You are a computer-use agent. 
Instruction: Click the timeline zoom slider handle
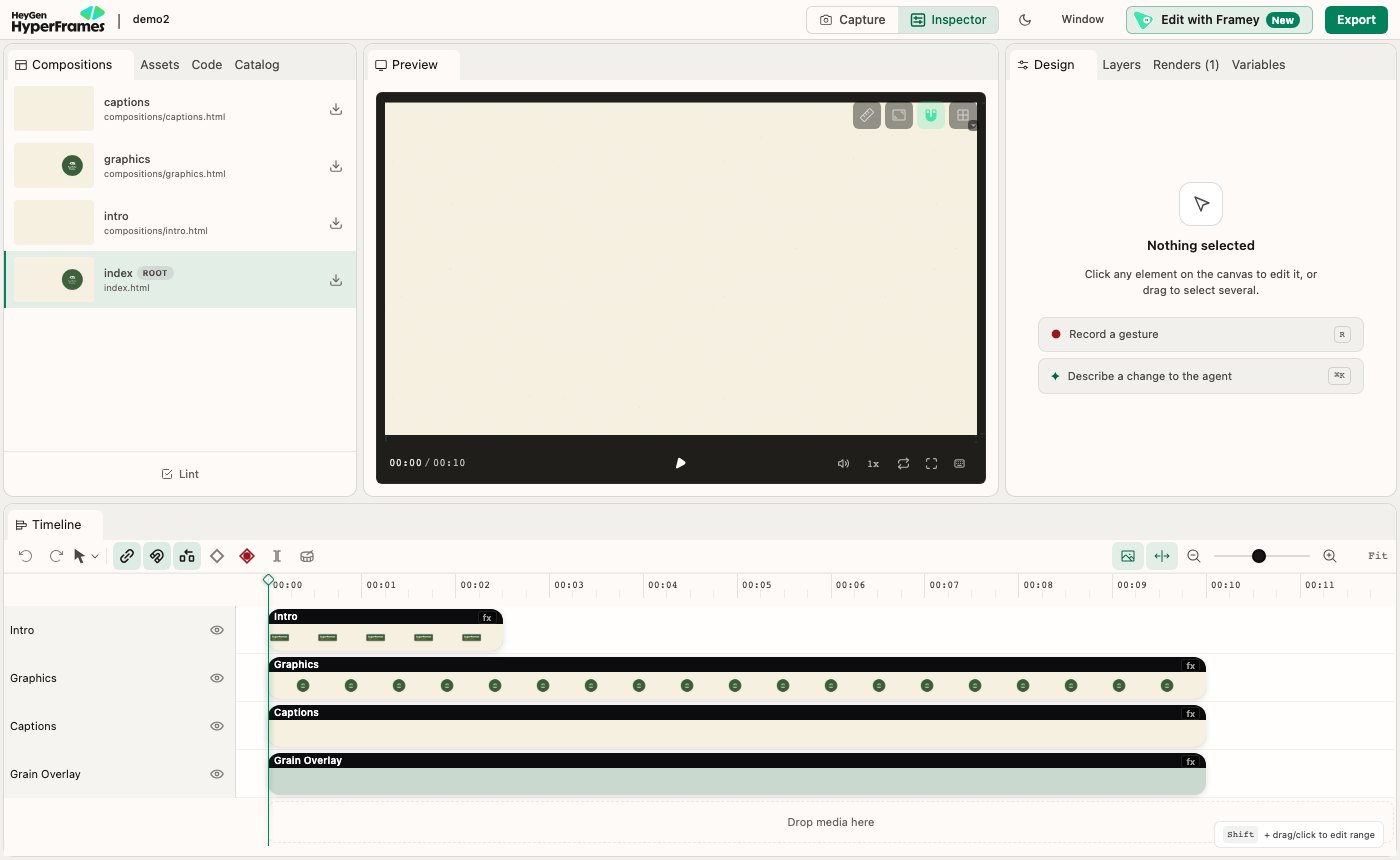click(x=1259, y=556)
